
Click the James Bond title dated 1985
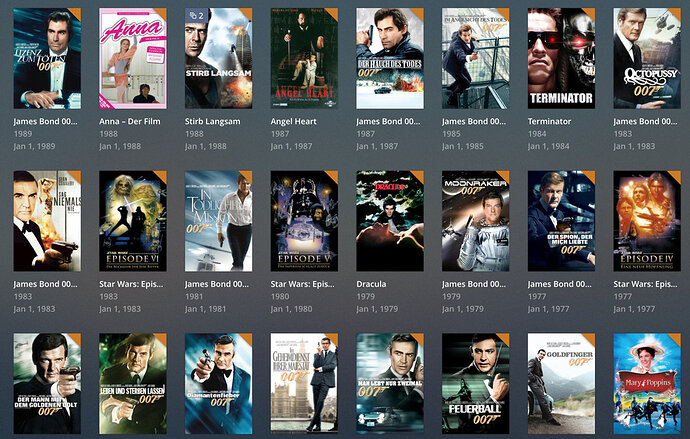[x=474, y=121]
